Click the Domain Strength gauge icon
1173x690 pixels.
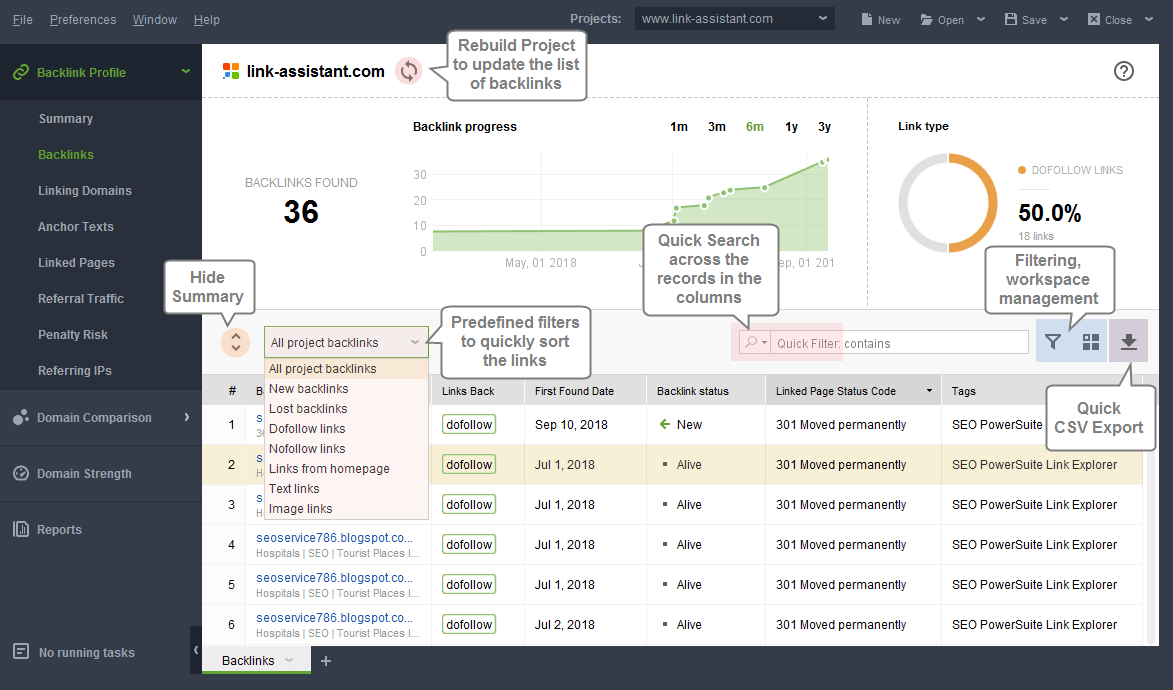click(21, 473)
